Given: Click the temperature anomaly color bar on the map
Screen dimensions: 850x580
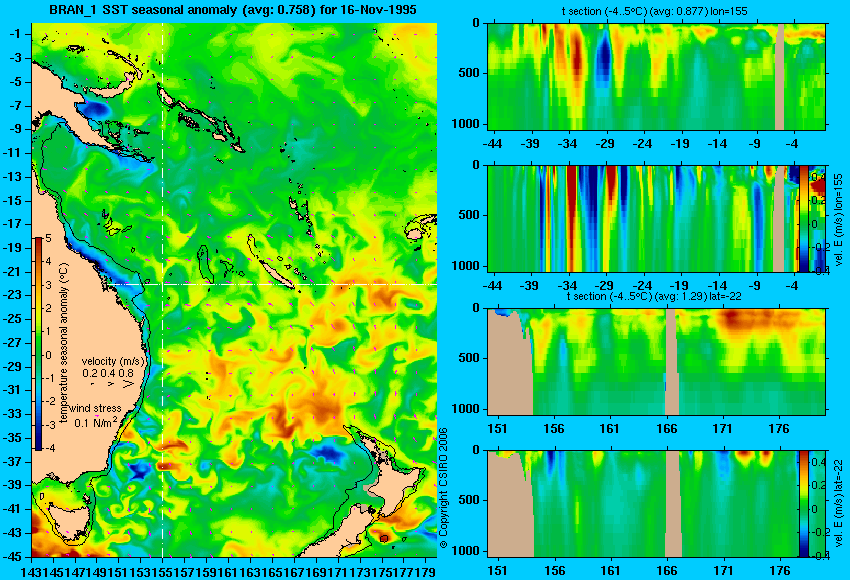Looking at the screenshot, I should pos(38,343).
